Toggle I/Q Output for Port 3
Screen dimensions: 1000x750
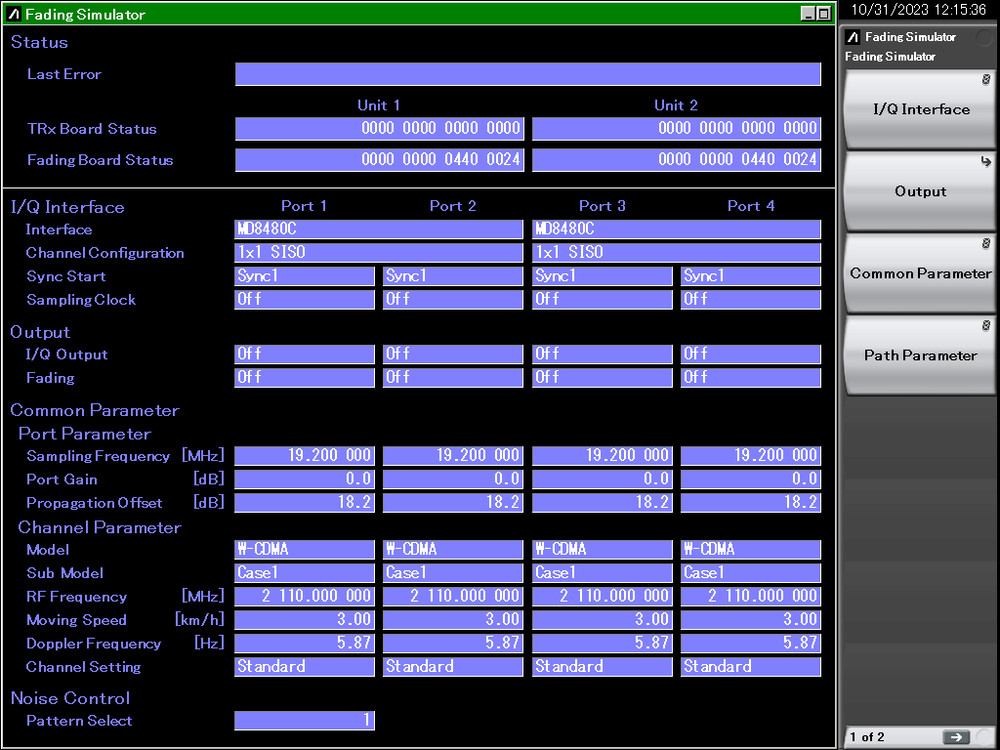tap(603, 355)
